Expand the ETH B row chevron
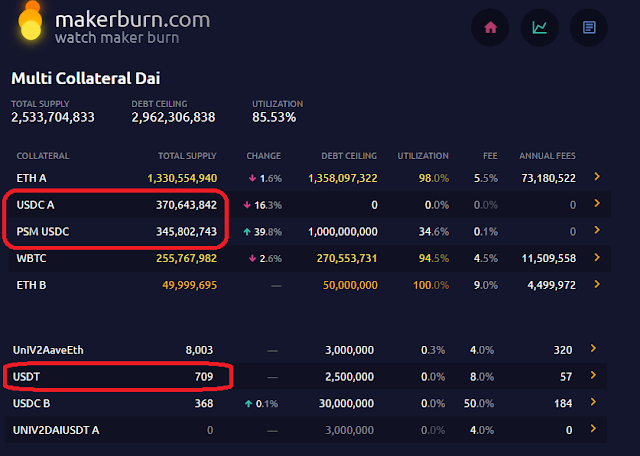The height and width of the screenshot is (456, 640). [597, 284]
